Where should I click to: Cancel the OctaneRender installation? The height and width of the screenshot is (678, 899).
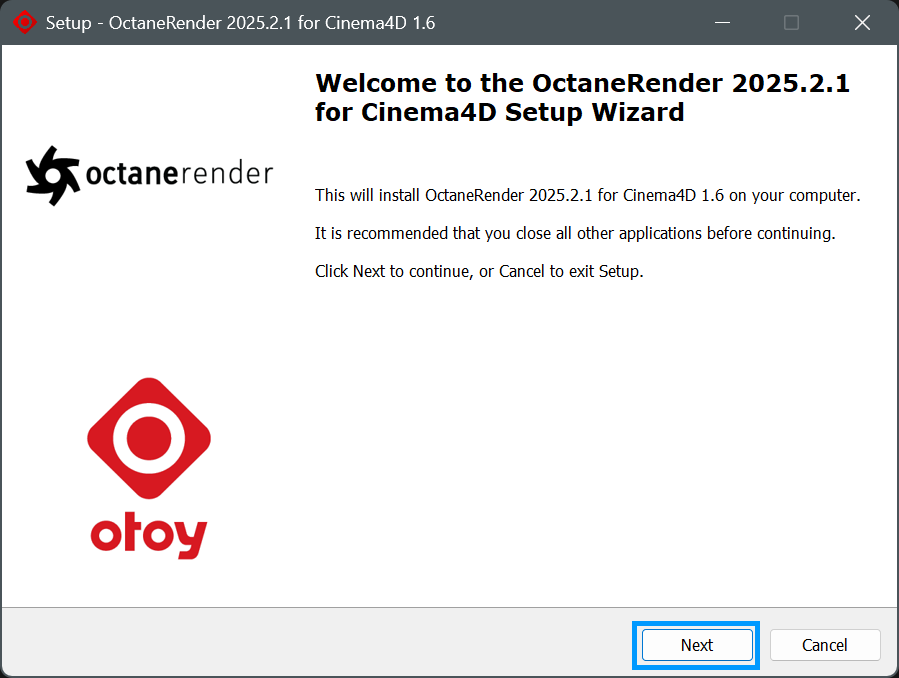(x=824, y=645)
